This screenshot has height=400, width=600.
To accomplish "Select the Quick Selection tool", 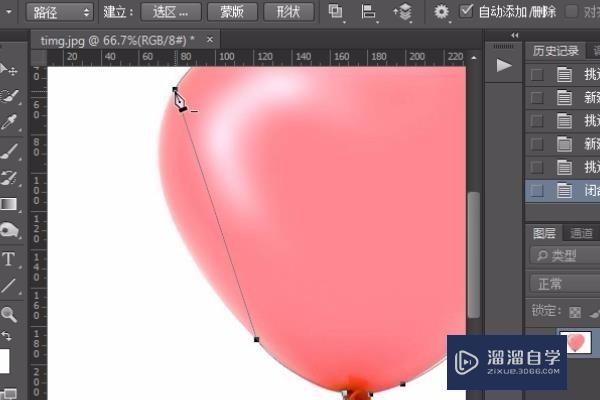I will pyautogui.click(x=10, y=96).
